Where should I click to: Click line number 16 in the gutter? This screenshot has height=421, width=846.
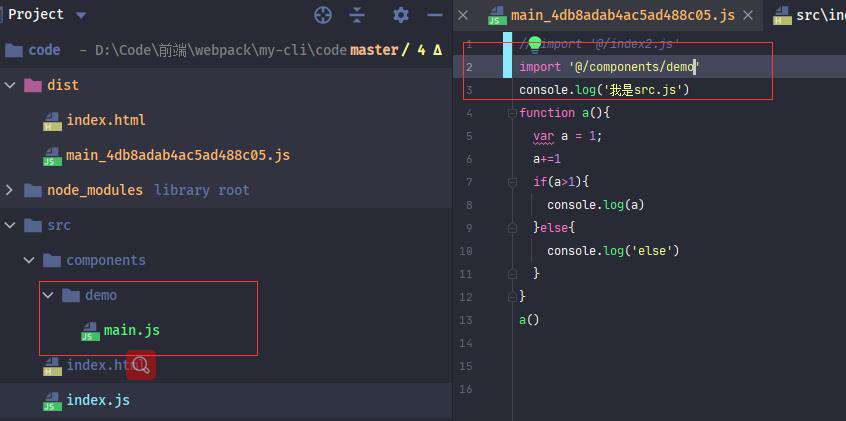pos(466,389)
